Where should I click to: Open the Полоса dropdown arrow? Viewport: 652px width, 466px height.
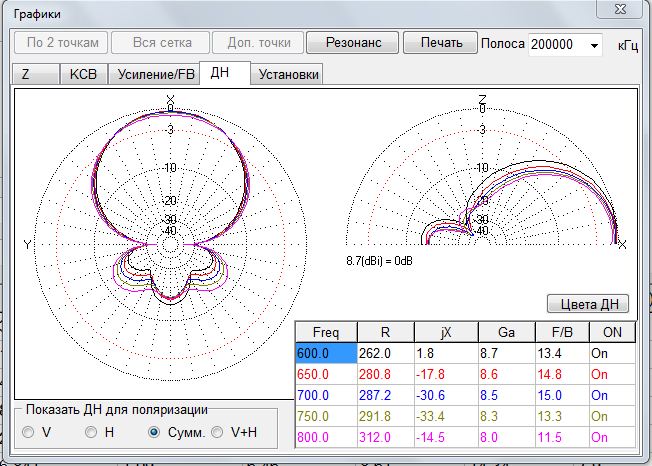pos(595,45)
